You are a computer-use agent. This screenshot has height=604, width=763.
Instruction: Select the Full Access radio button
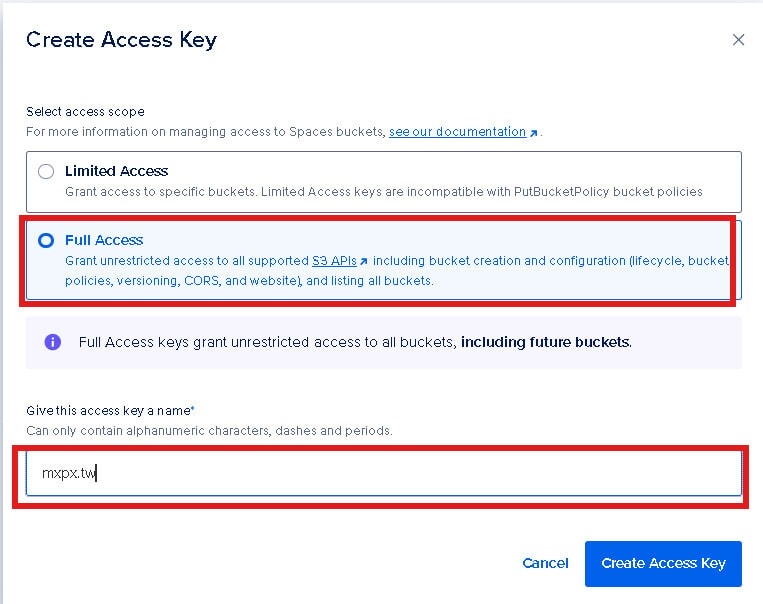click(x=46, y=240)
